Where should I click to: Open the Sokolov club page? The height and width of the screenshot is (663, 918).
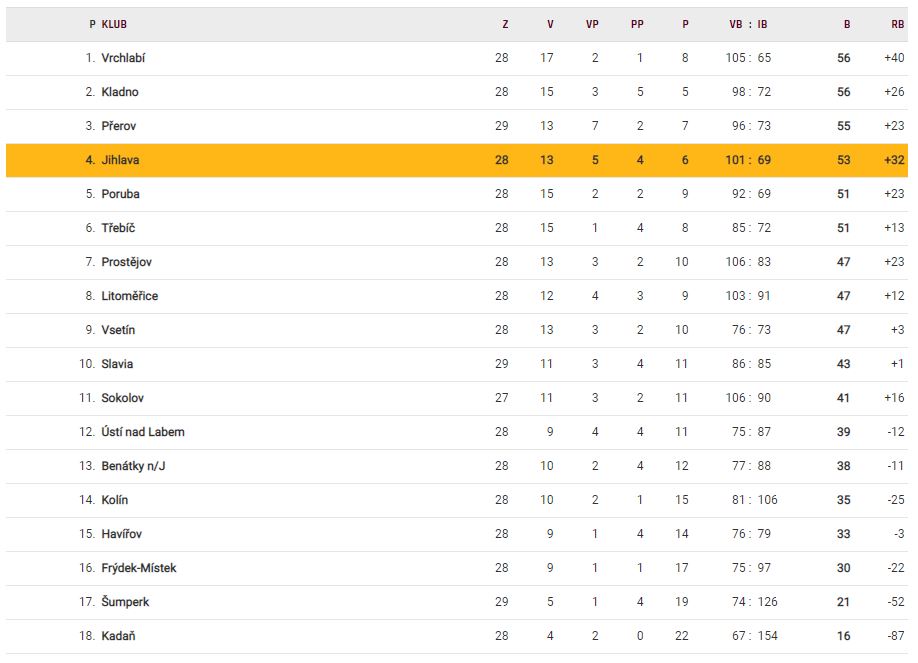tap(122, 398)
